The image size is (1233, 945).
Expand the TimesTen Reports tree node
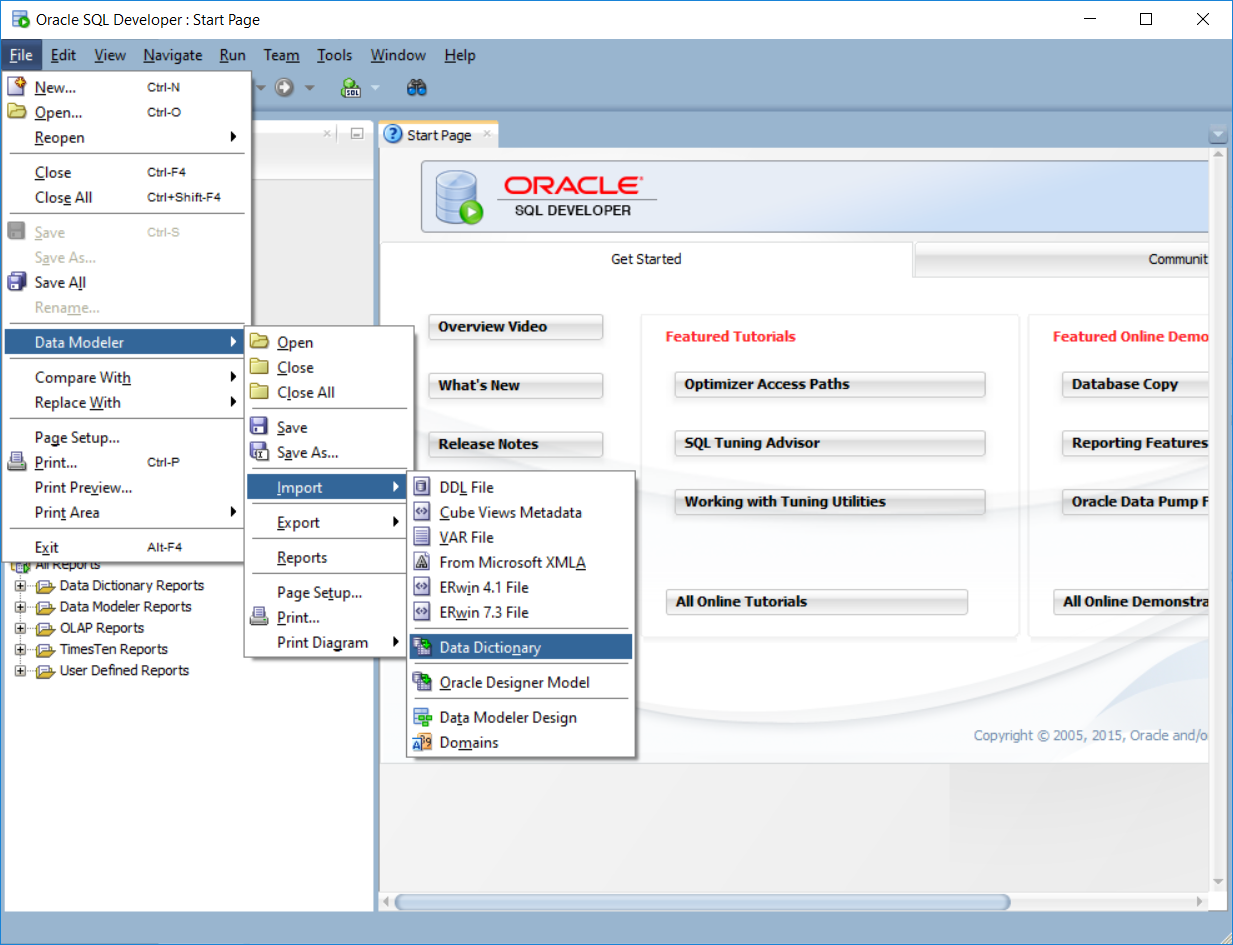(x=20, y=650)
